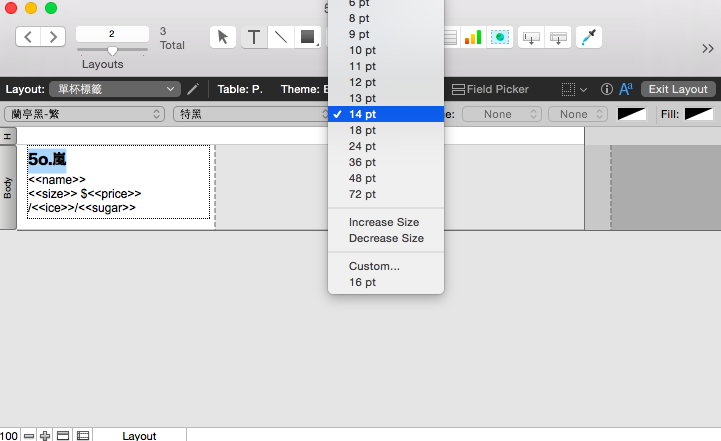Open the Field Picker
Image resolution: width=721 pixels, height=441 pixels.
[490, 89]
